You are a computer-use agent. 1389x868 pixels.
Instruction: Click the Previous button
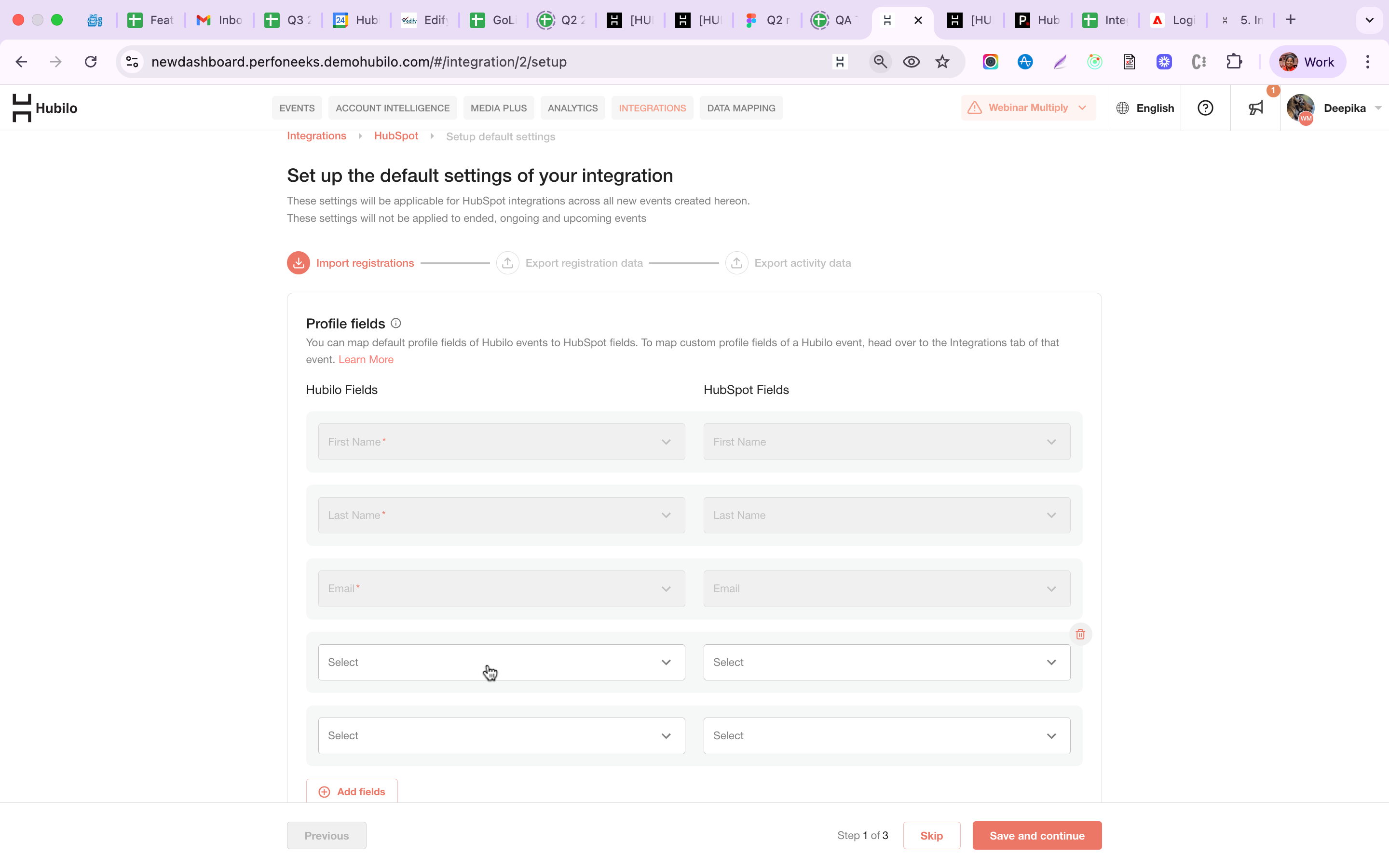(327, 836)
